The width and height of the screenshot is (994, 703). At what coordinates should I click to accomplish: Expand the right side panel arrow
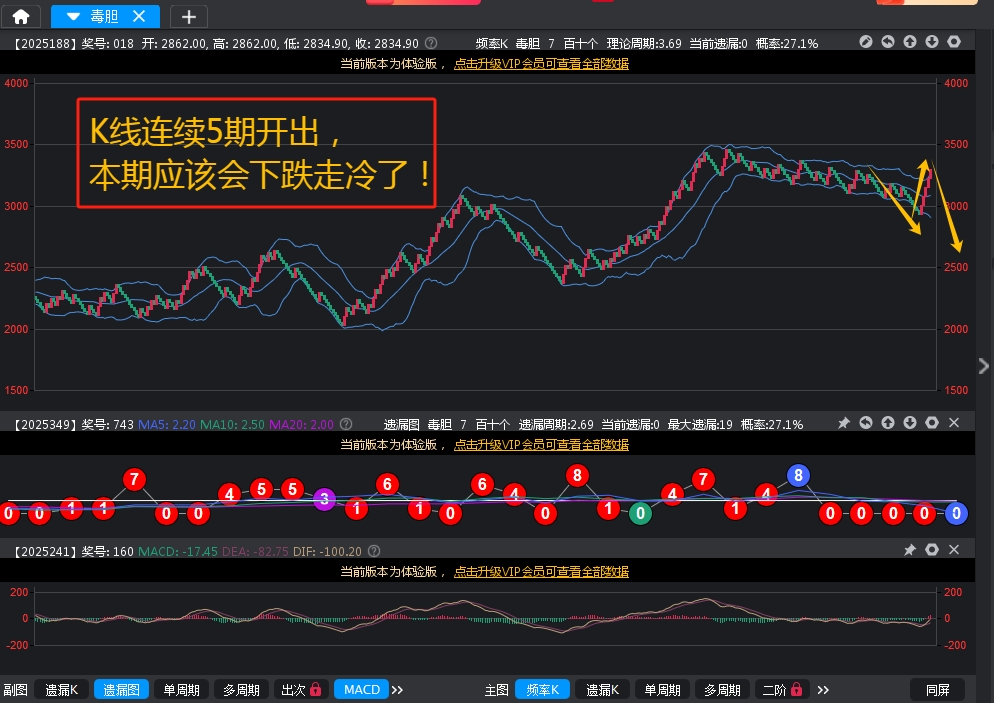coord(984,365)
